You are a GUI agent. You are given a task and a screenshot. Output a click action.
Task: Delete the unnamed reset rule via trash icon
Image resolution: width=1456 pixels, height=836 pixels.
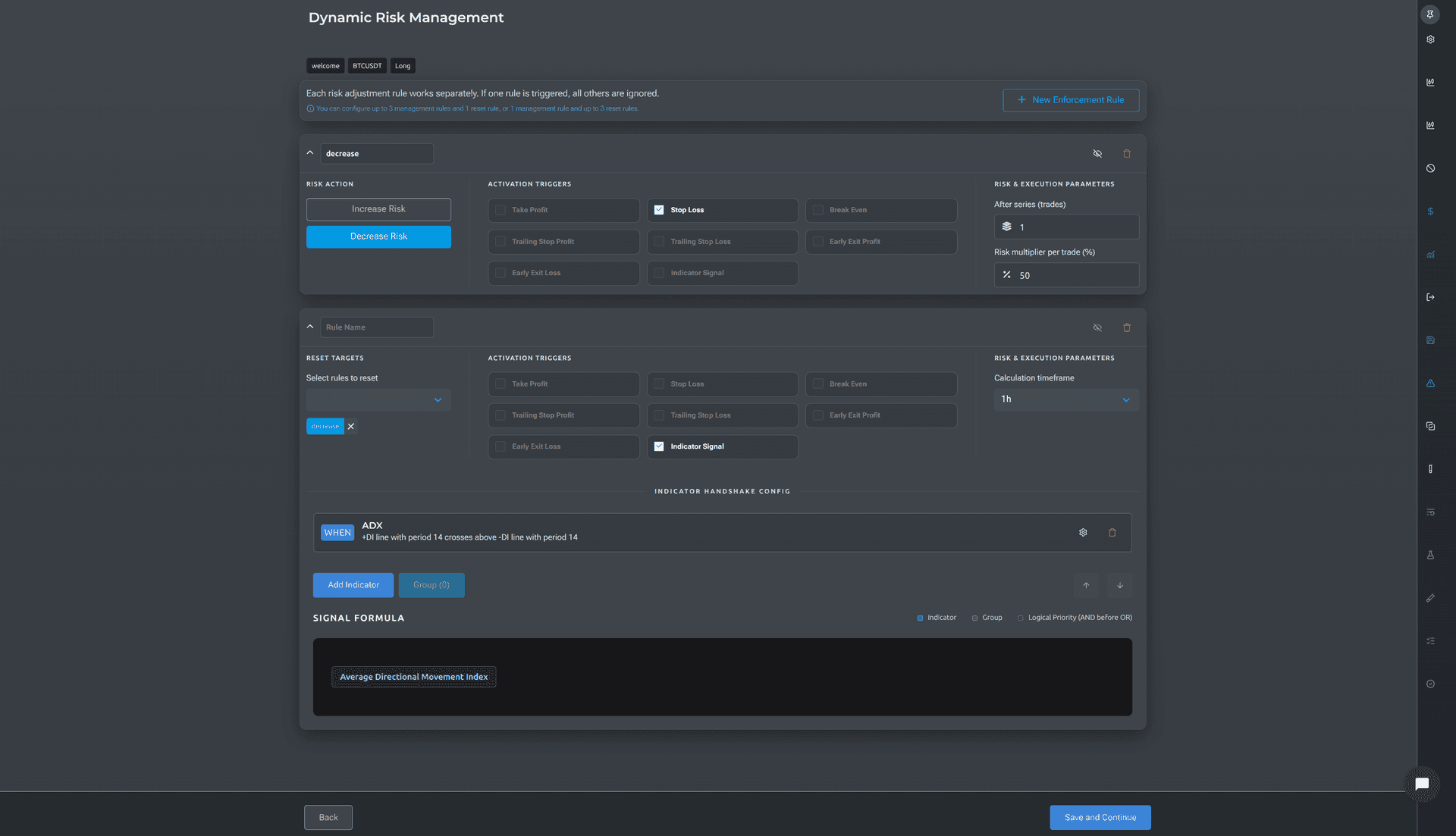[1127, 327]
